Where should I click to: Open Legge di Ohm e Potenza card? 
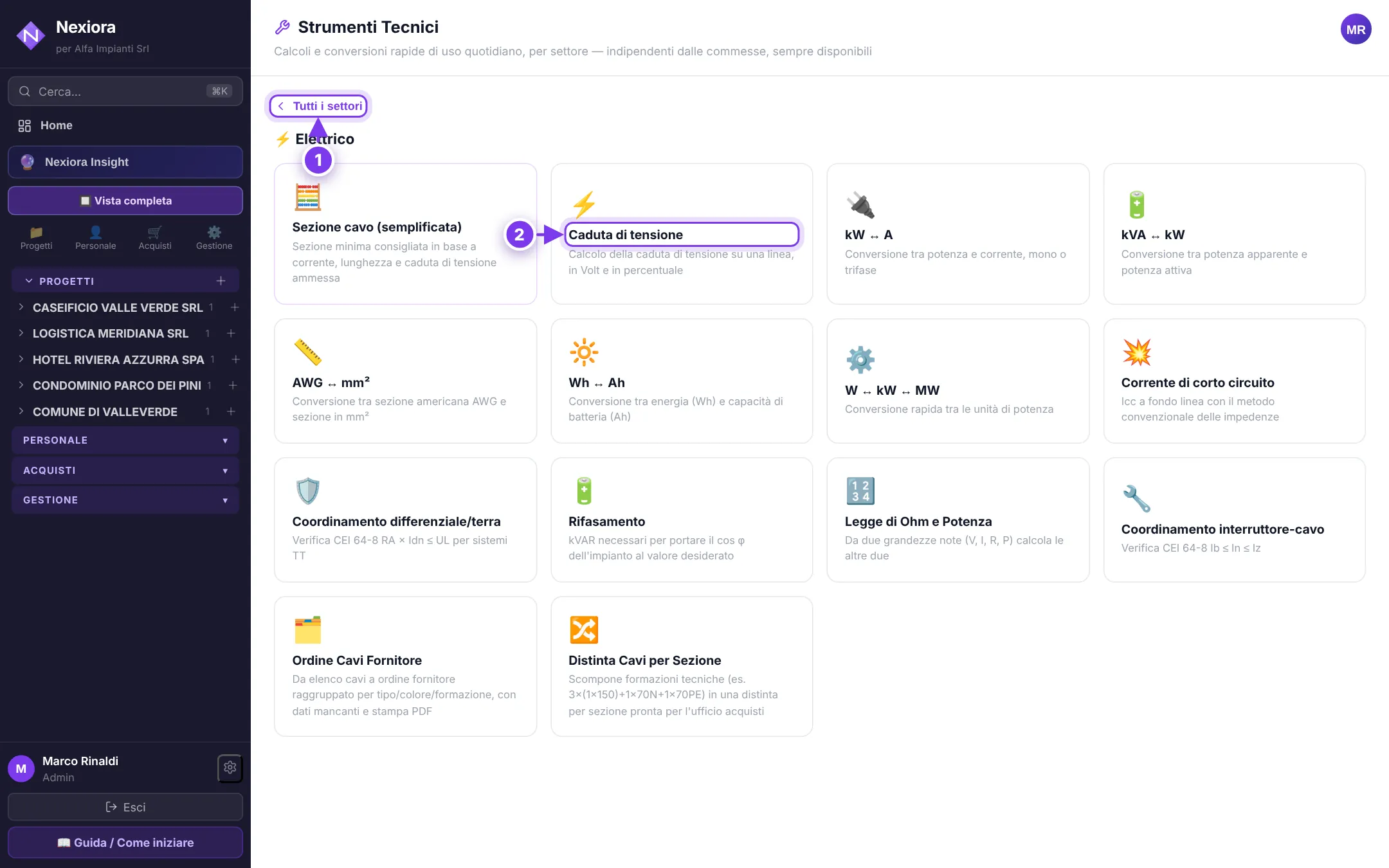tap(958, 520)
